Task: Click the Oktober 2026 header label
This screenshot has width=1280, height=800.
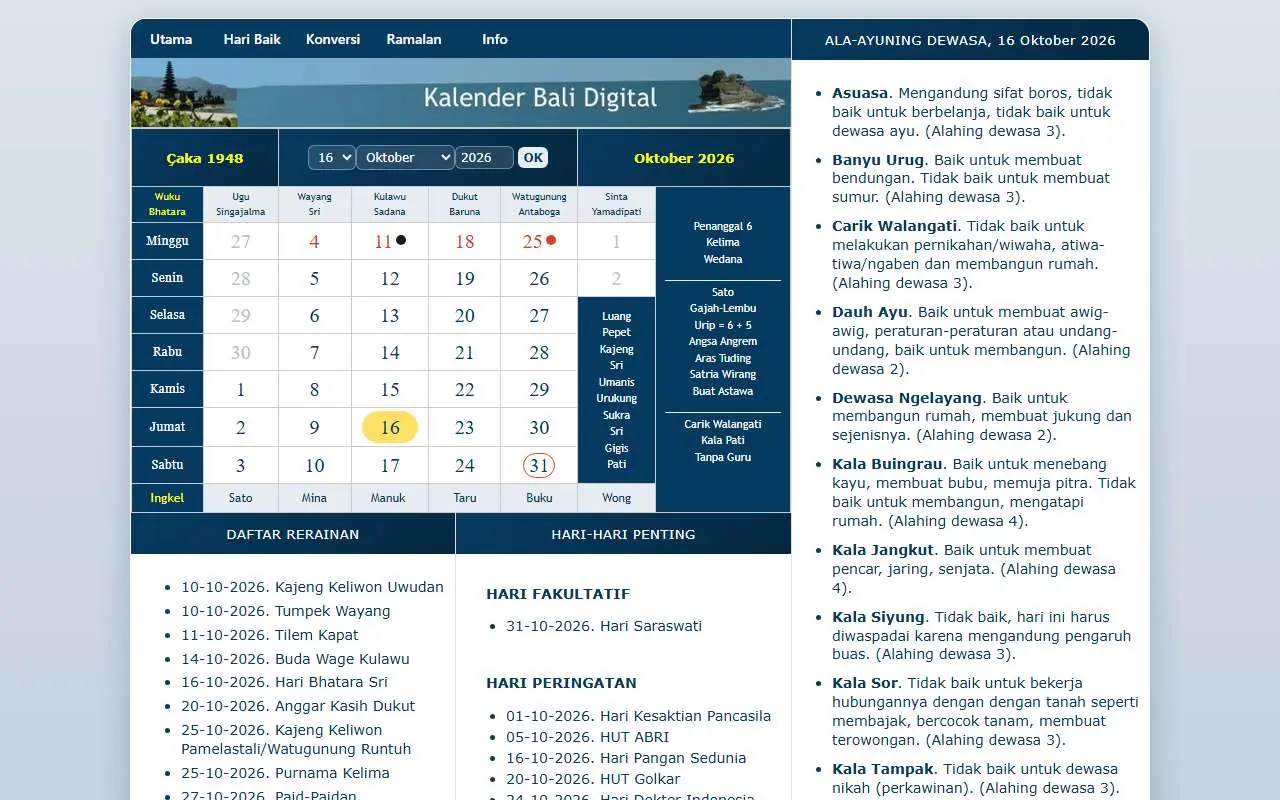Action: (684, 158)
